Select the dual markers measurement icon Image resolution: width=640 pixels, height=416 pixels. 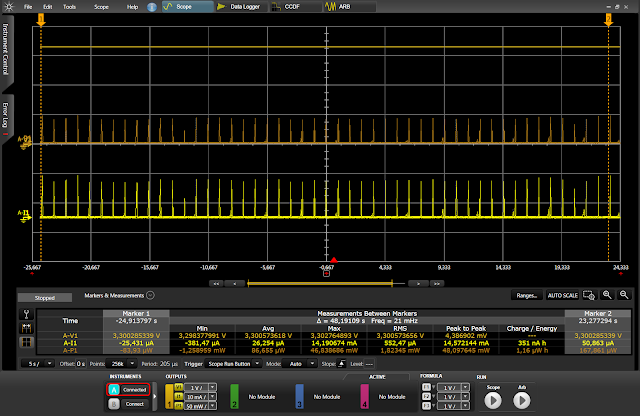pyautogui.click(x=26, y=328)
